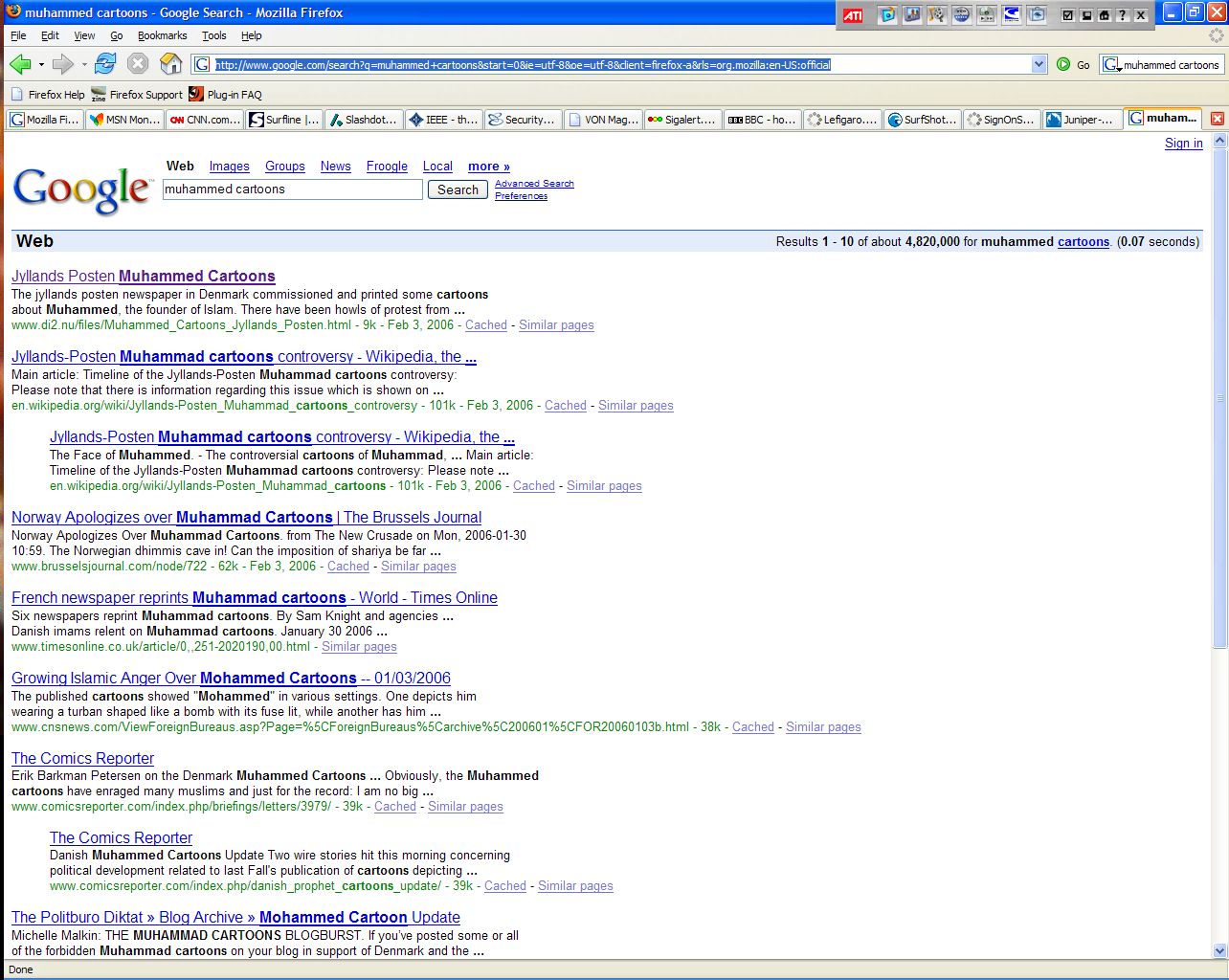Open the Preferences link
The height and width of the screenshot is (980, 1229).
pos(522,196)
